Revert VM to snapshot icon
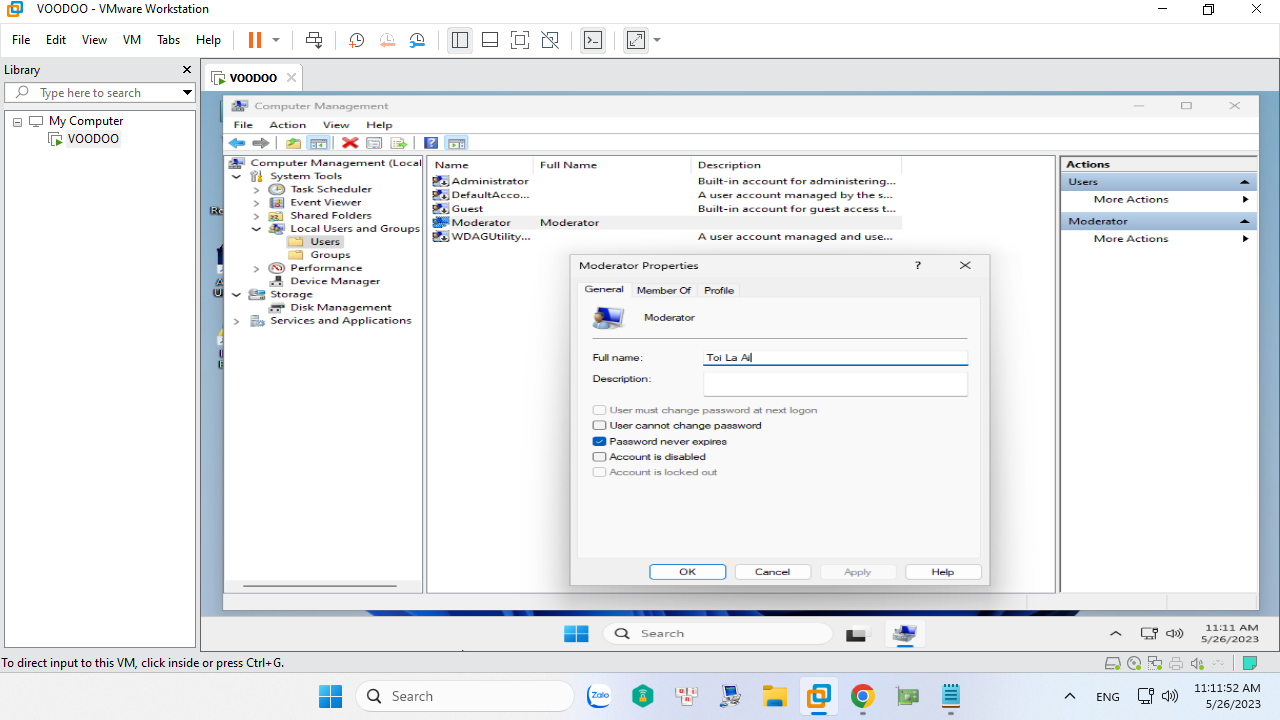 [x=387, y=40]
